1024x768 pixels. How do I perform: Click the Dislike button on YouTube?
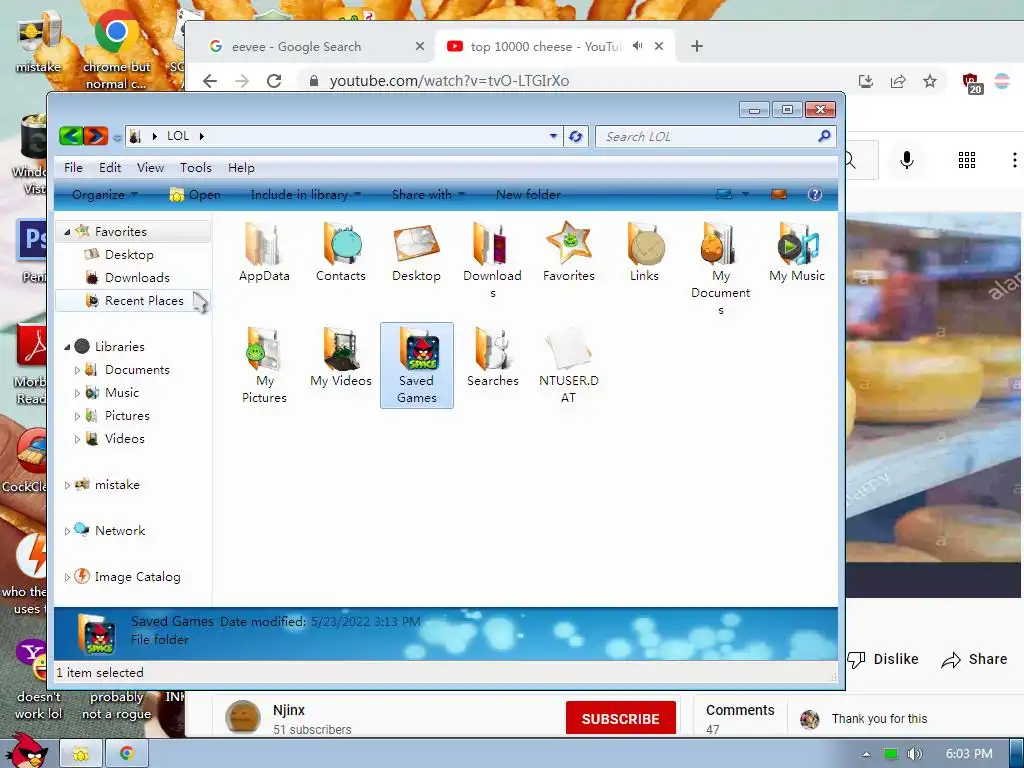883,660
